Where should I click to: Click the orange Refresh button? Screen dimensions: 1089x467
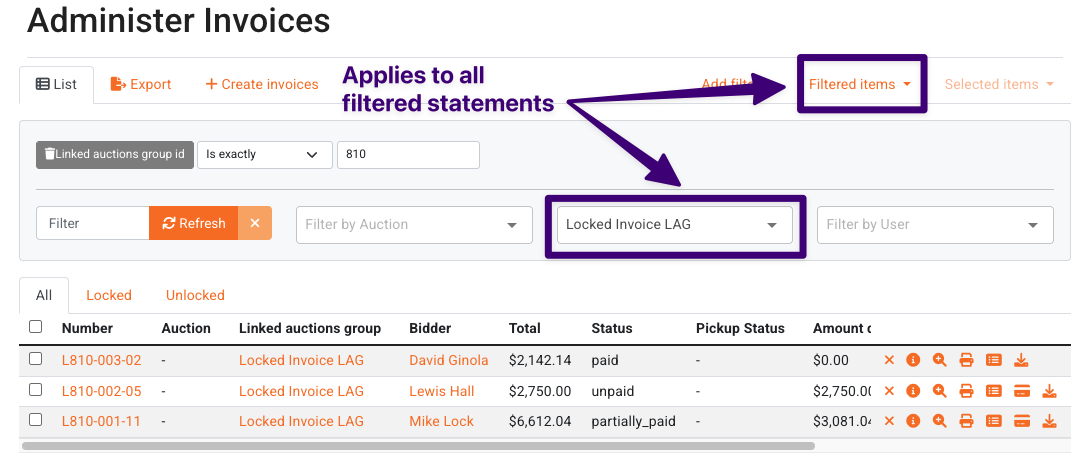(194, 223)
